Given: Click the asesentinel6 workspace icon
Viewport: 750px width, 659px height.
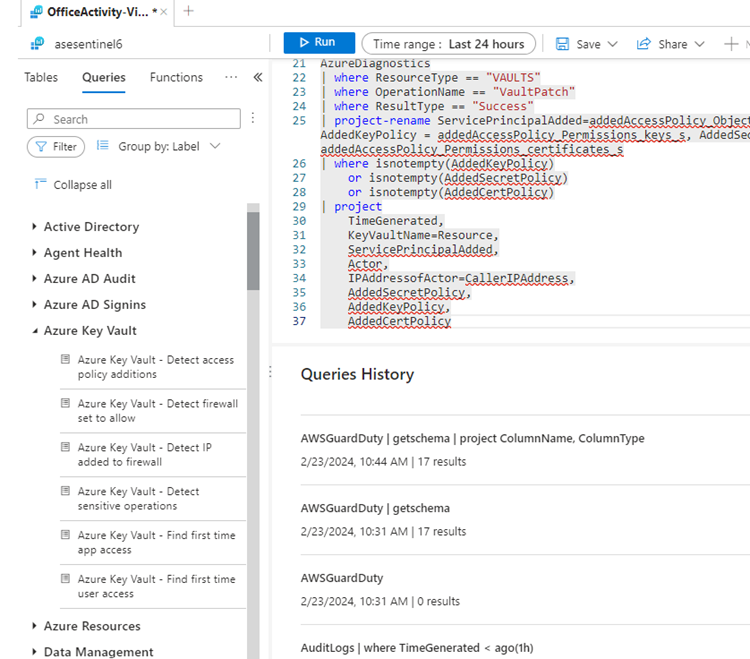Looking at the screenshot, I should pos(37,44).
